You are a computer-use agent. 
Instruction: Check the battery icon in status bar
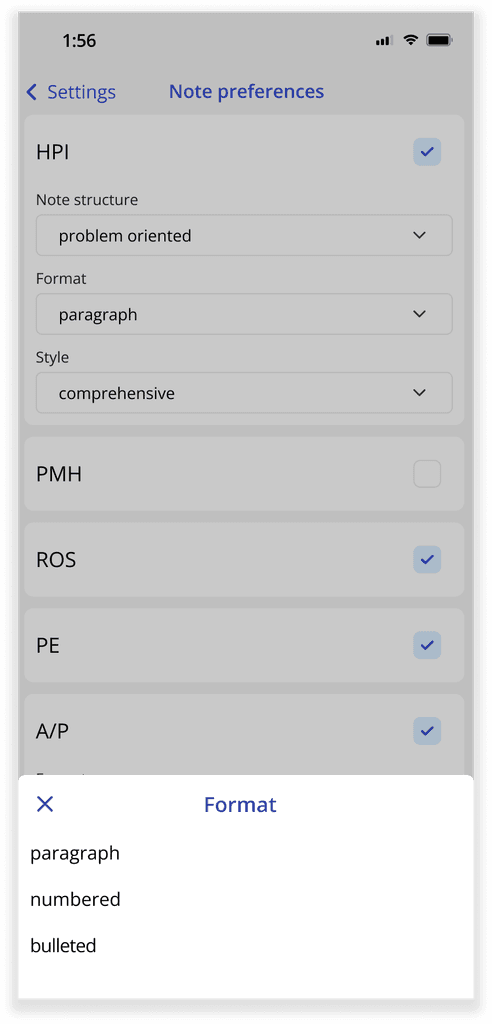[x=440, y=40]
